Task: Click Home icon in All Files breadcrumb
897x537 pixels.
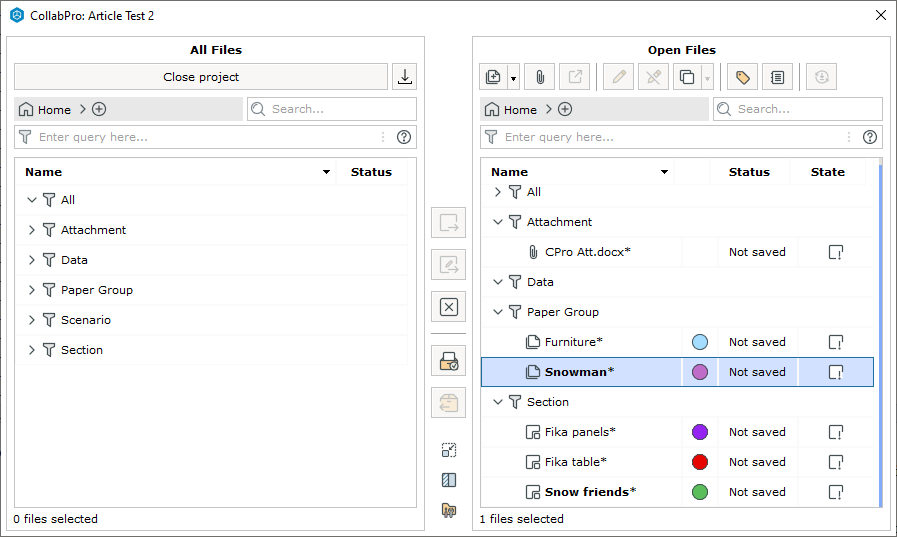Action: click(26, 109)
